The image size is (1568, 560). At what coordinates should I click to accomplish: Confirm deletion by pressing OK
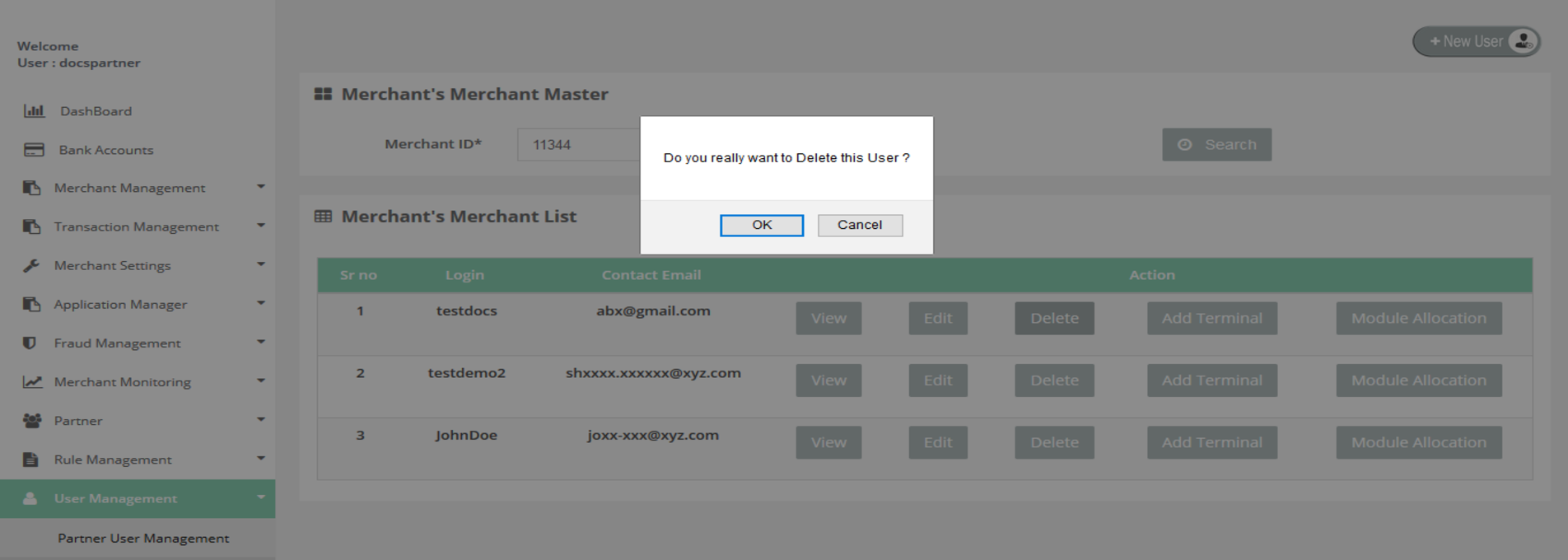761,226
